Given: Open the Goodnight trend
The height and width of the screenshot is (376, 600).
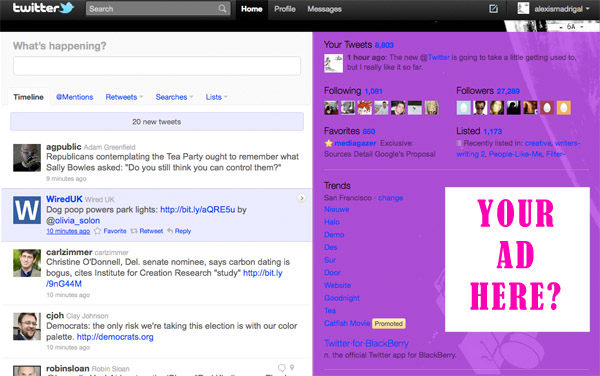Looking at the screenshot, I should coord(342,298).
